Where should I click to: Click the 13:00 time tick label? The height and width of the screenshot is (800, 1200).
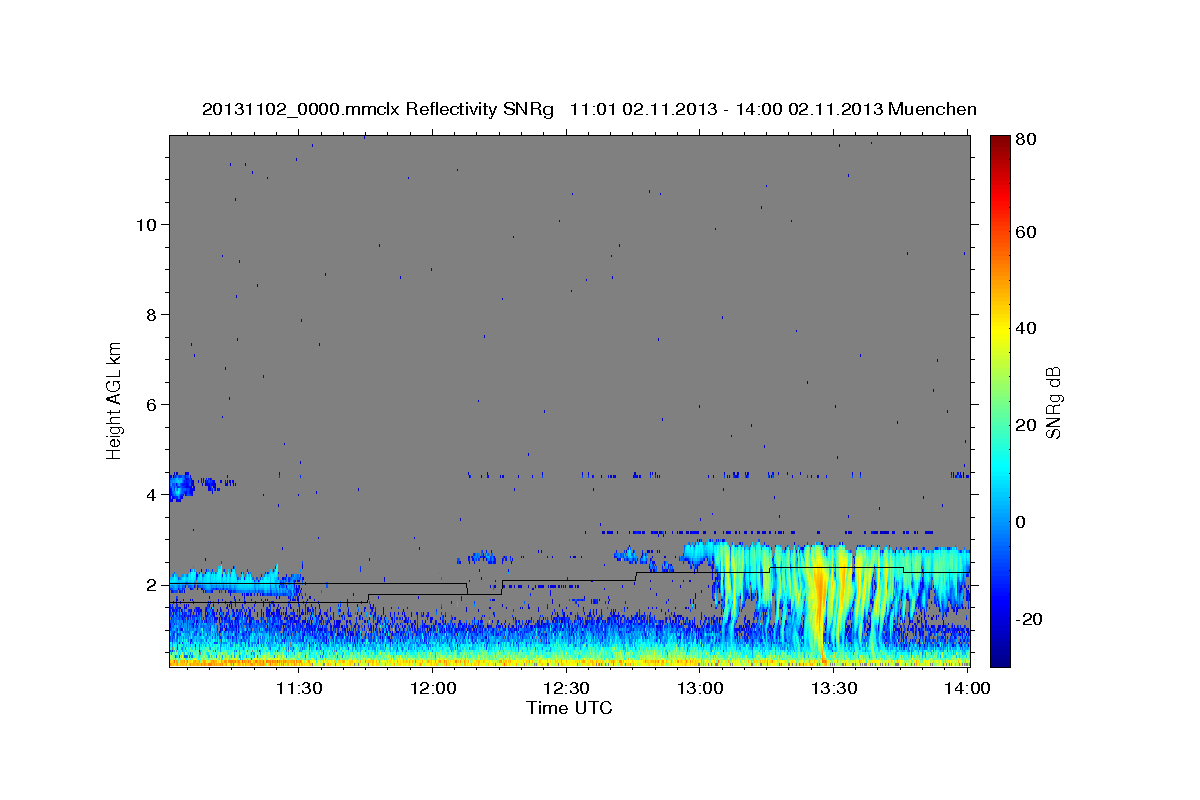pos(700,689)
